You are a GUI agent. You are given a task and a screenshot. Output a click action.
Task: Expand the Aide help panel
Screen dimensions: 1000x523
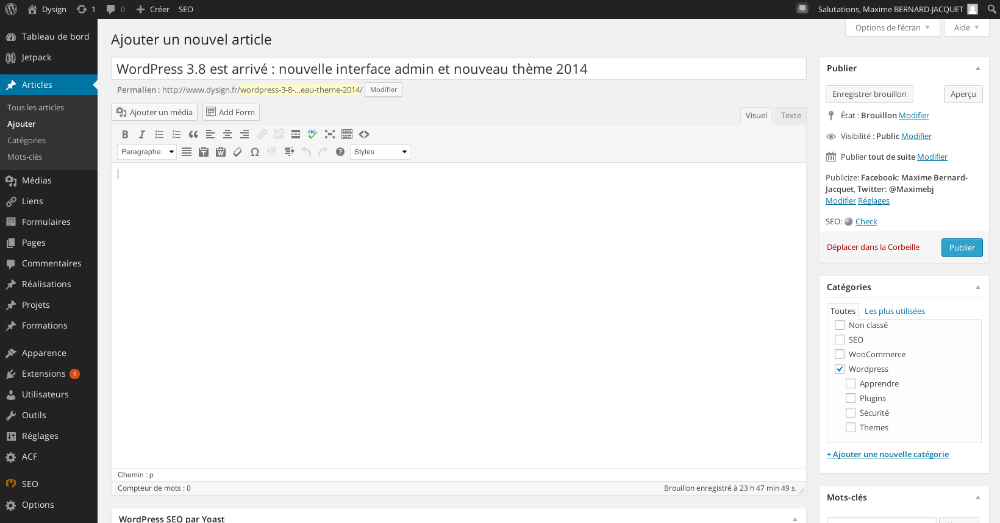pyautogui.click(x=966, y=27)
